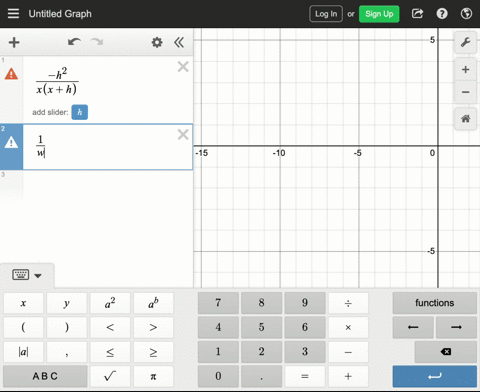The width and height of the screenshot is (480, 392).
Task: Insert an open parenthesis
Action: coord(23,327)
